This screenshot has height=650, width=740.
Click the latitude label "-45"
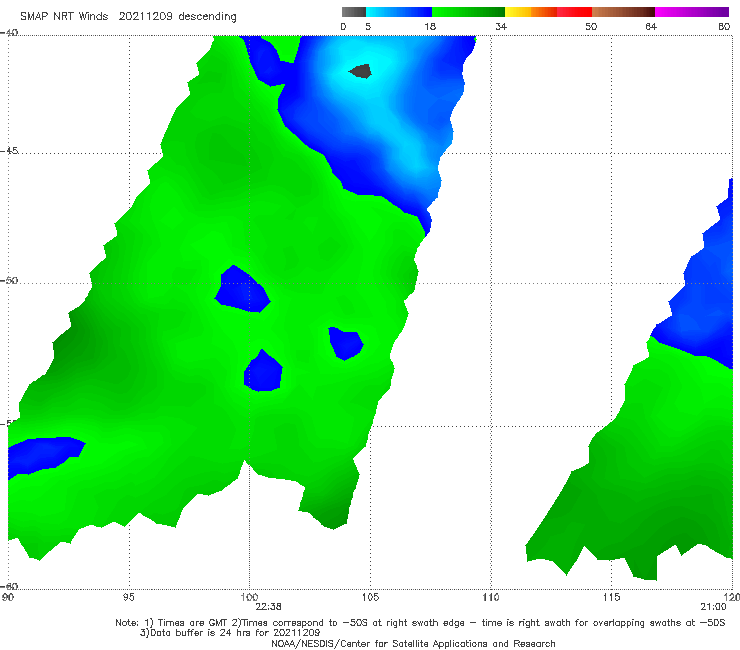coord(9,151)
